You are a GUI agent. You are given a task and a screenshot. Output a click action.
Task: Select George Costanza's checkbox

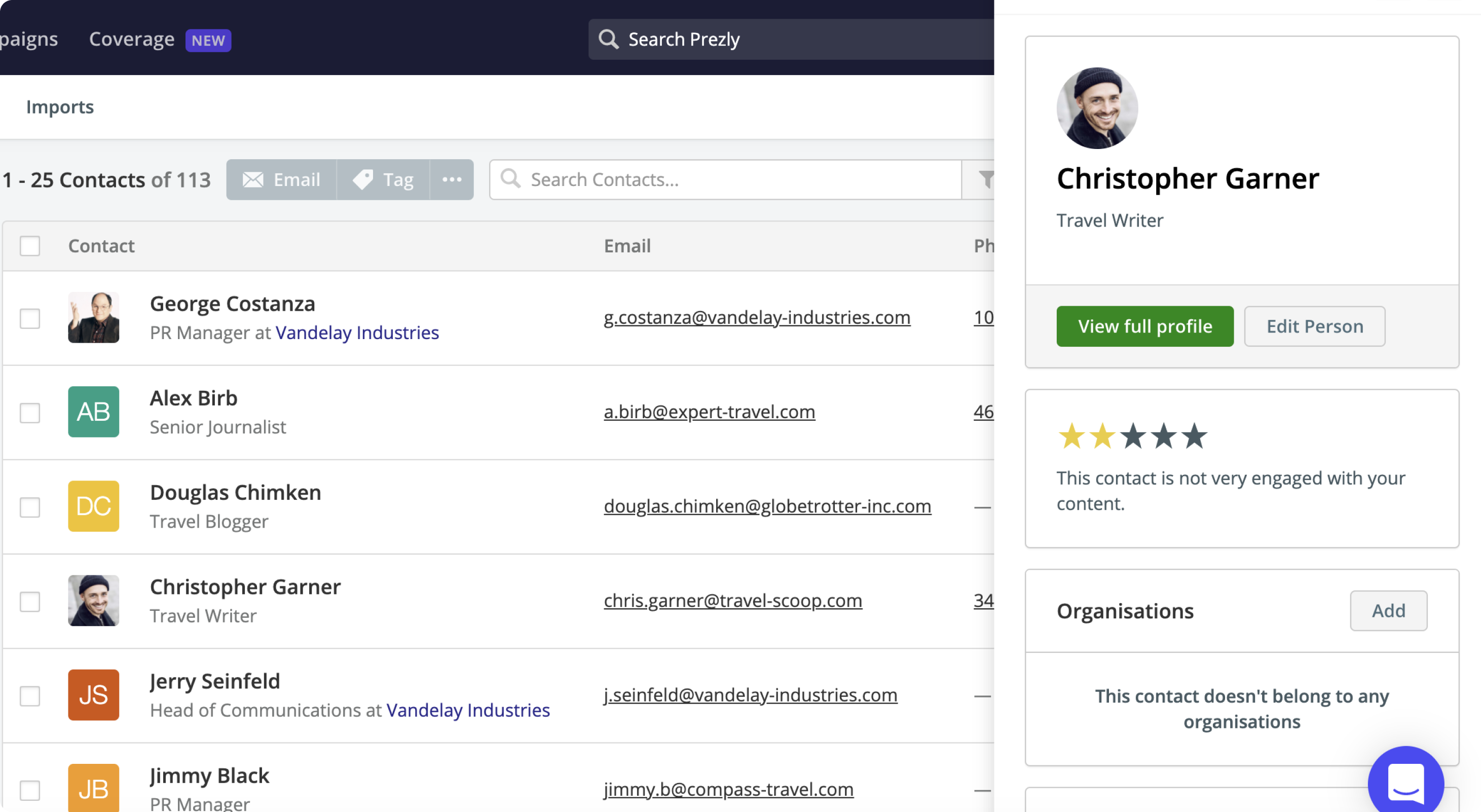pos(30,319)
